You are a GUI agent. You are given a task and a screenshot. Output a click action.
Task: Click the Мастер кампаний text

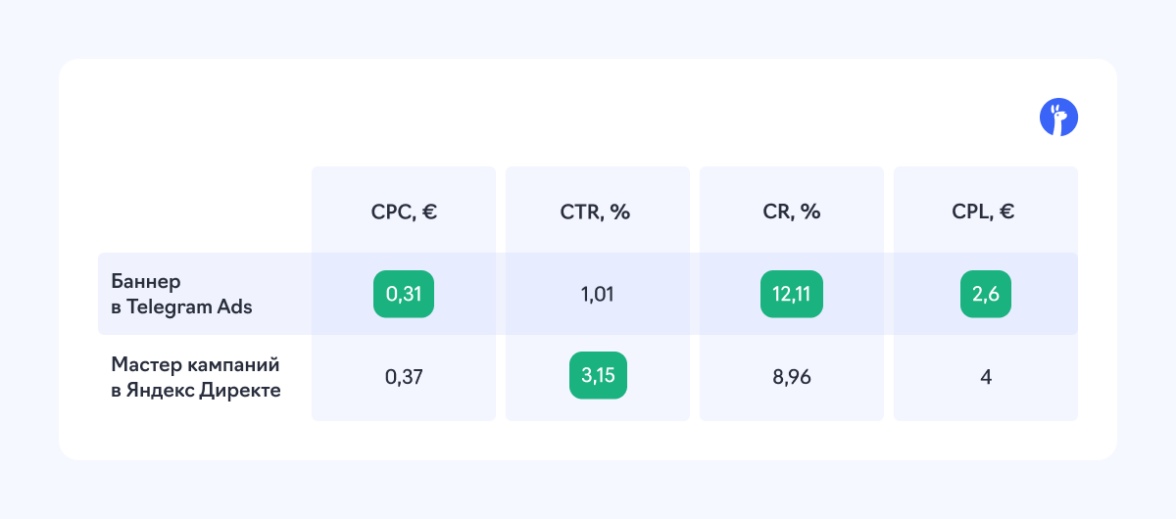click(195, 363)
